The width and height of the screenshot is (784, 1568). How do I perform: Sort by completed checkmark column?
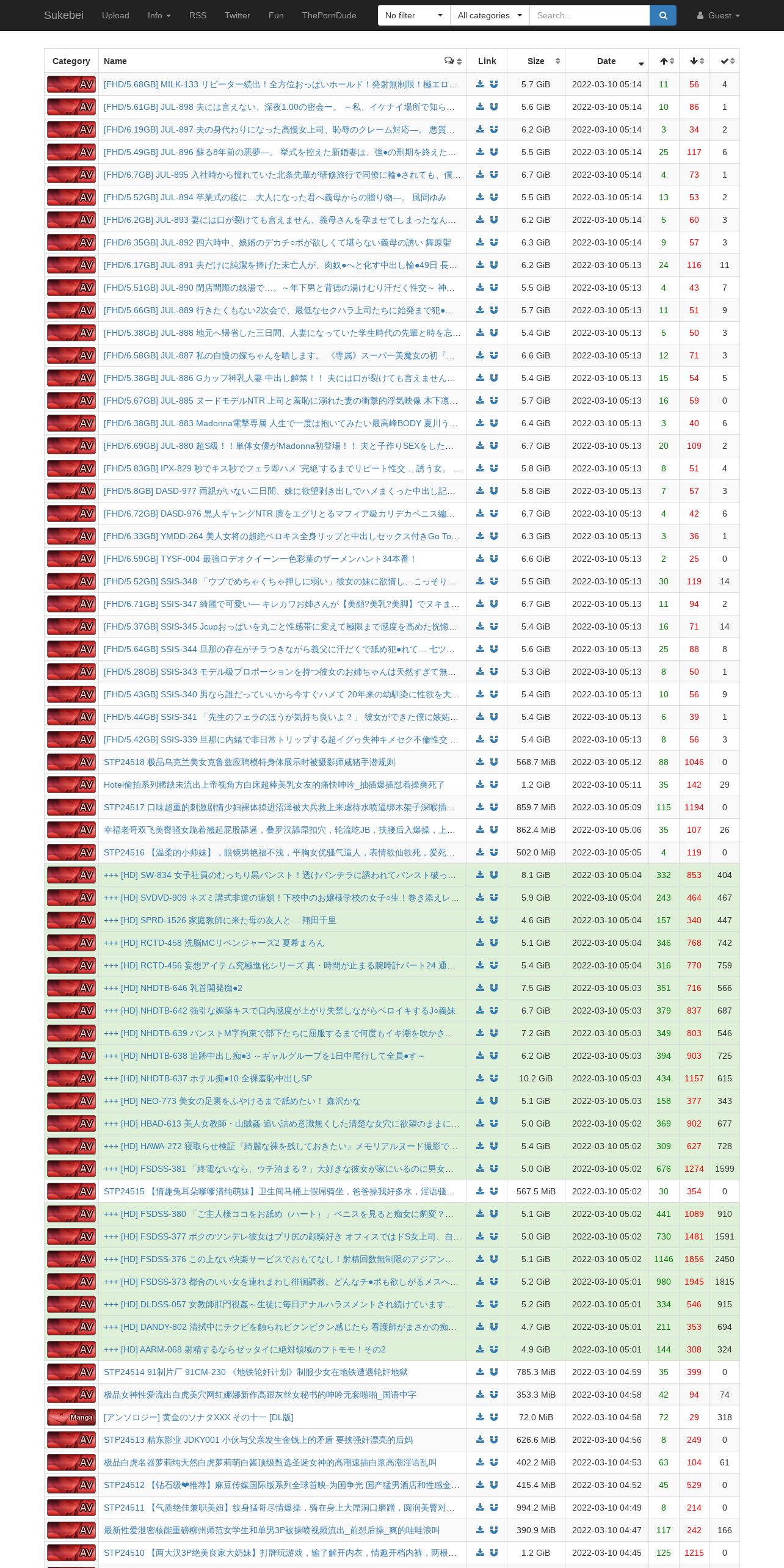(725, 61)
